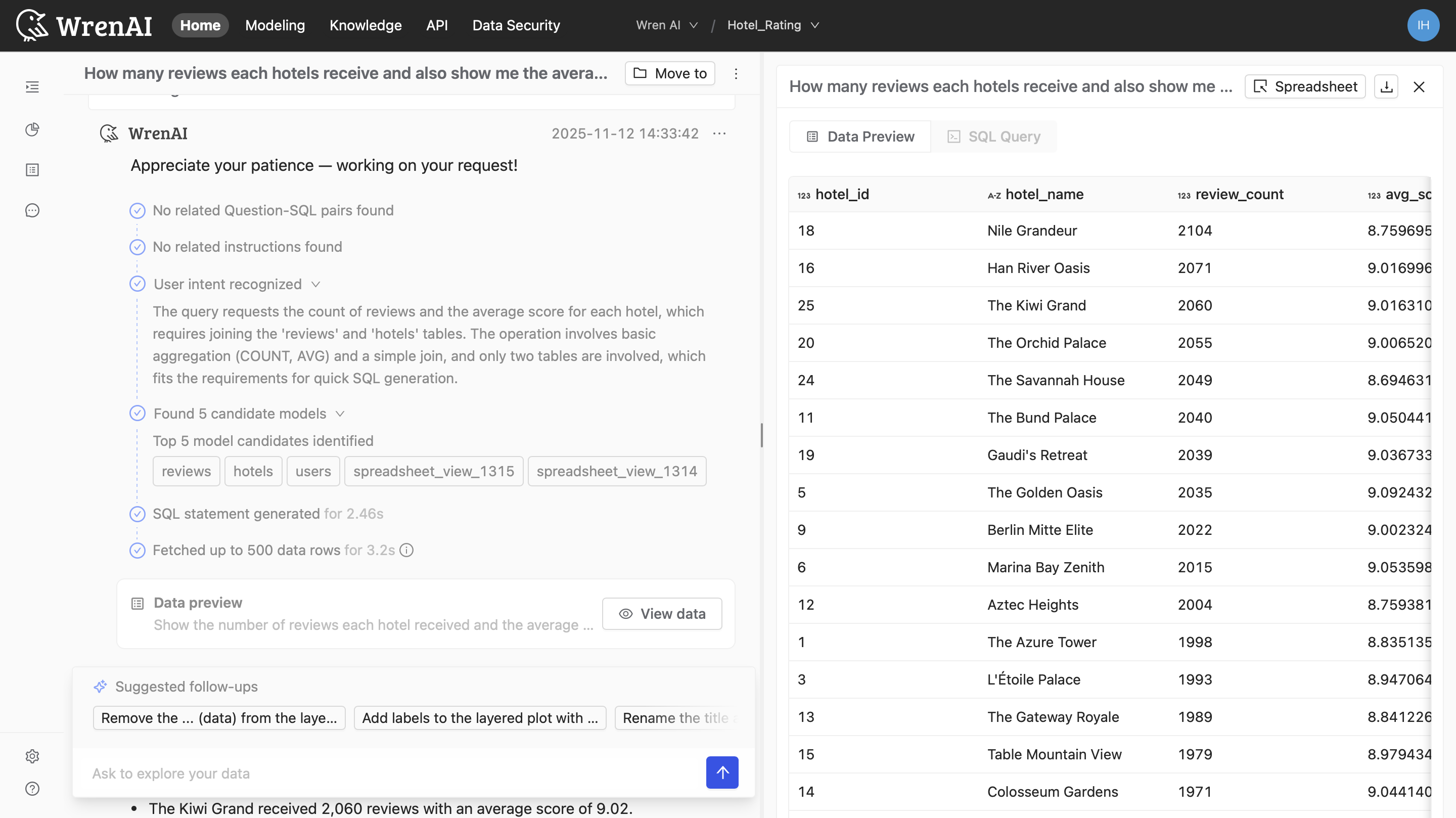Open settings gear in sidebar
This screenshot has width=1456, height=818.
32,756
